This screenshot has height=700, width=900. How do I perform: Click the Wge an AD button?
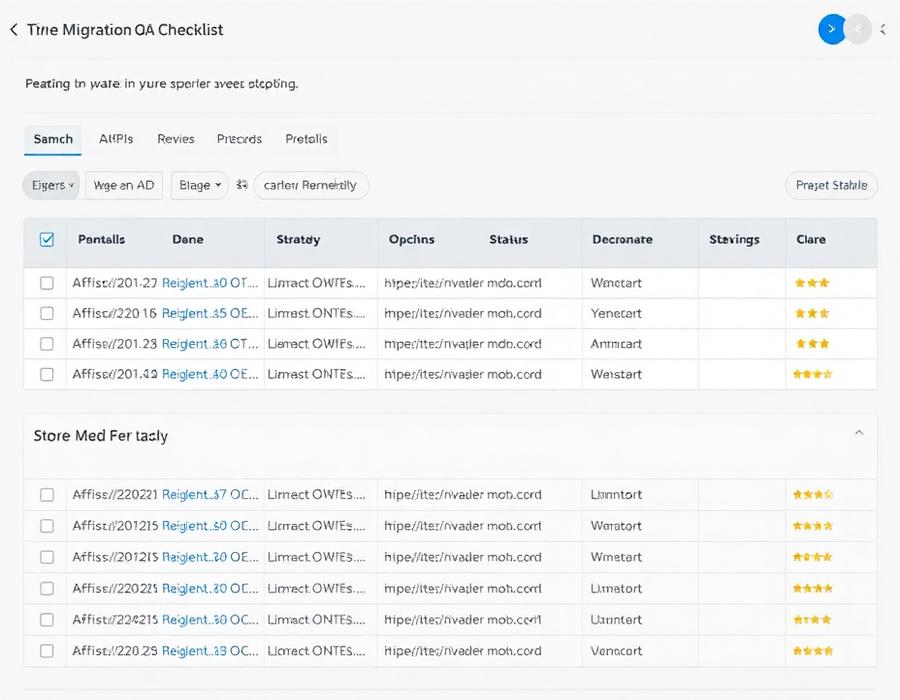[124, 185]
